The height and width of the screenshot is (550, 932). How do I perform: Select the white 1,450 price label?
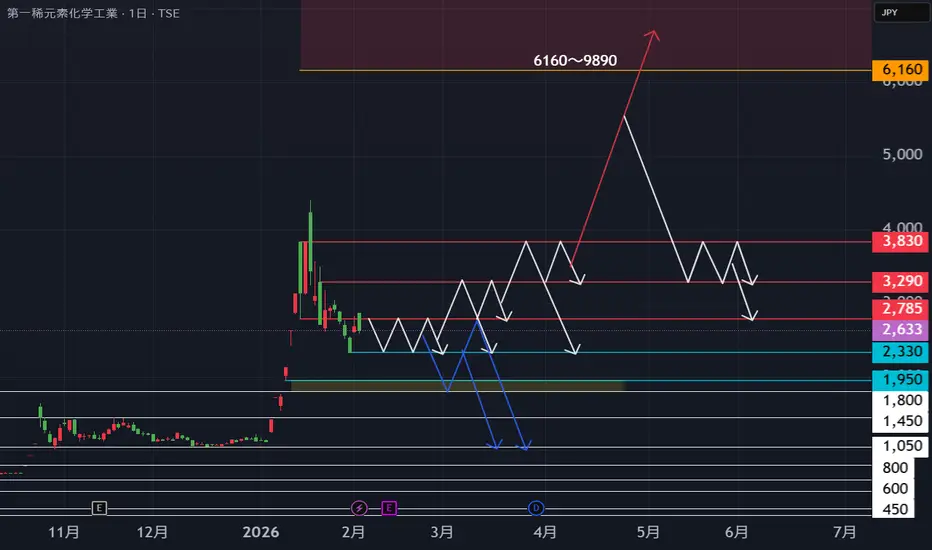900,422
